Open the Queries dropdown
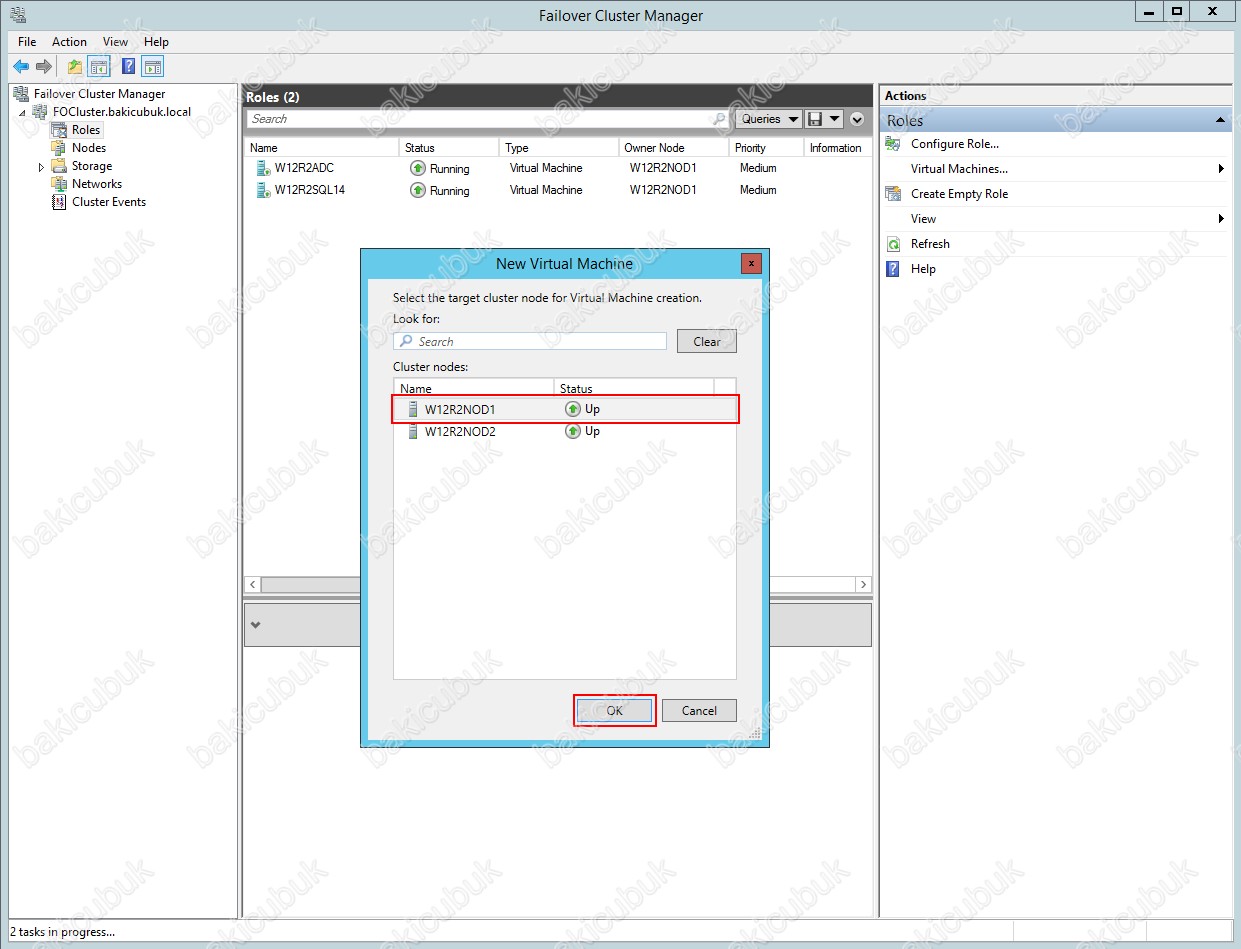The width and height of the screenshot is (1241, 949). point(769,119)
